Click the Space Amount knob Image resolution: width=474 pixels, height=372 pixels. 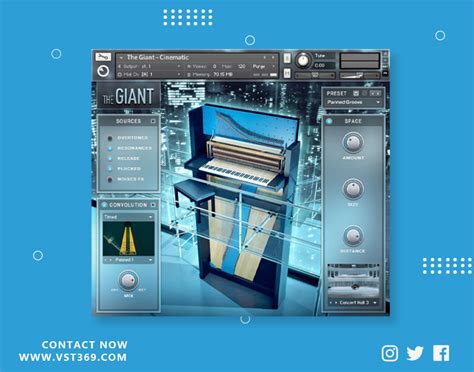coord(353,142)
